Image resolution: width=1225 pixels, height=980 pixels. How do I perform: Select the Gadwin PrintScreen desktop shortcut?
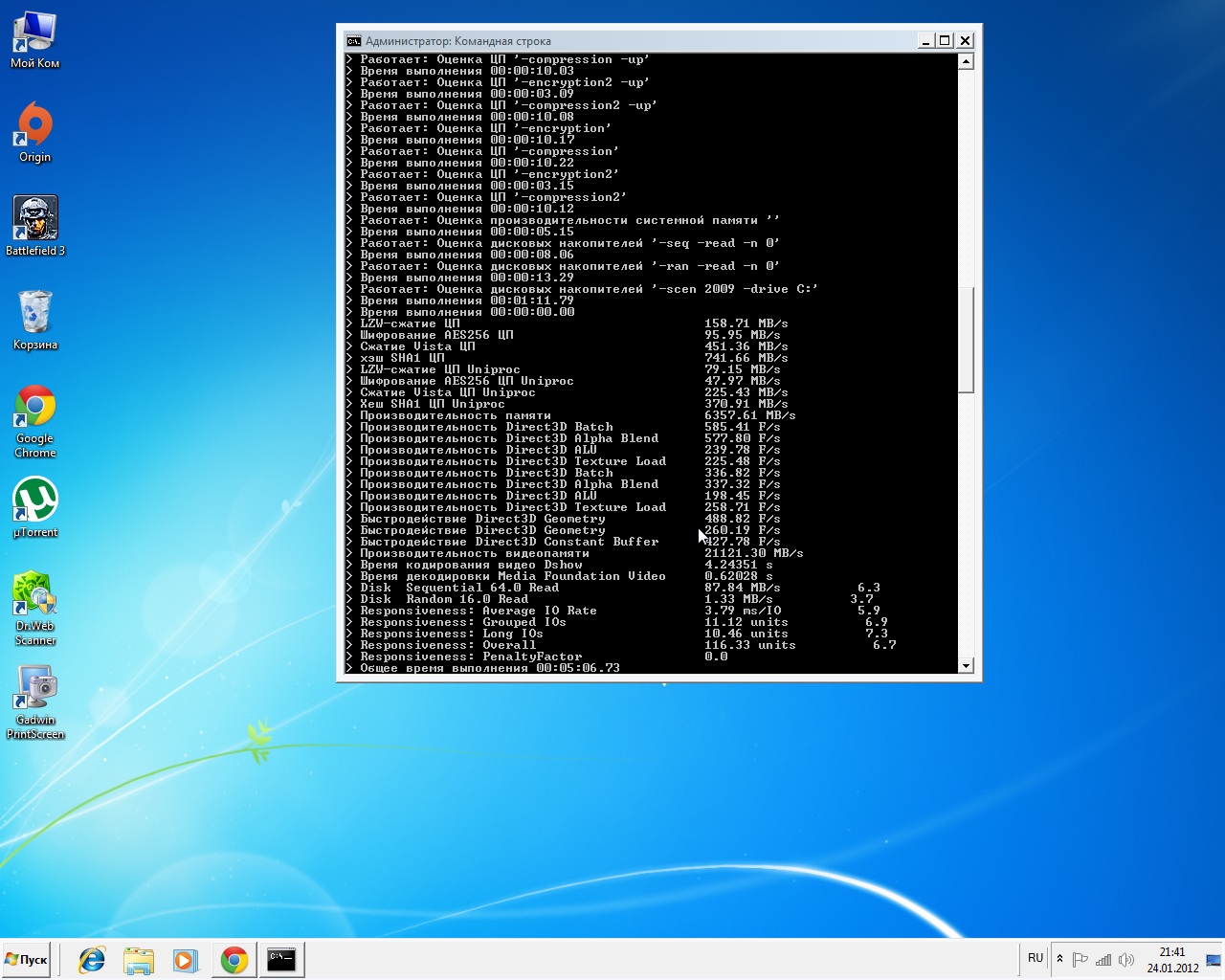(35, 702)
